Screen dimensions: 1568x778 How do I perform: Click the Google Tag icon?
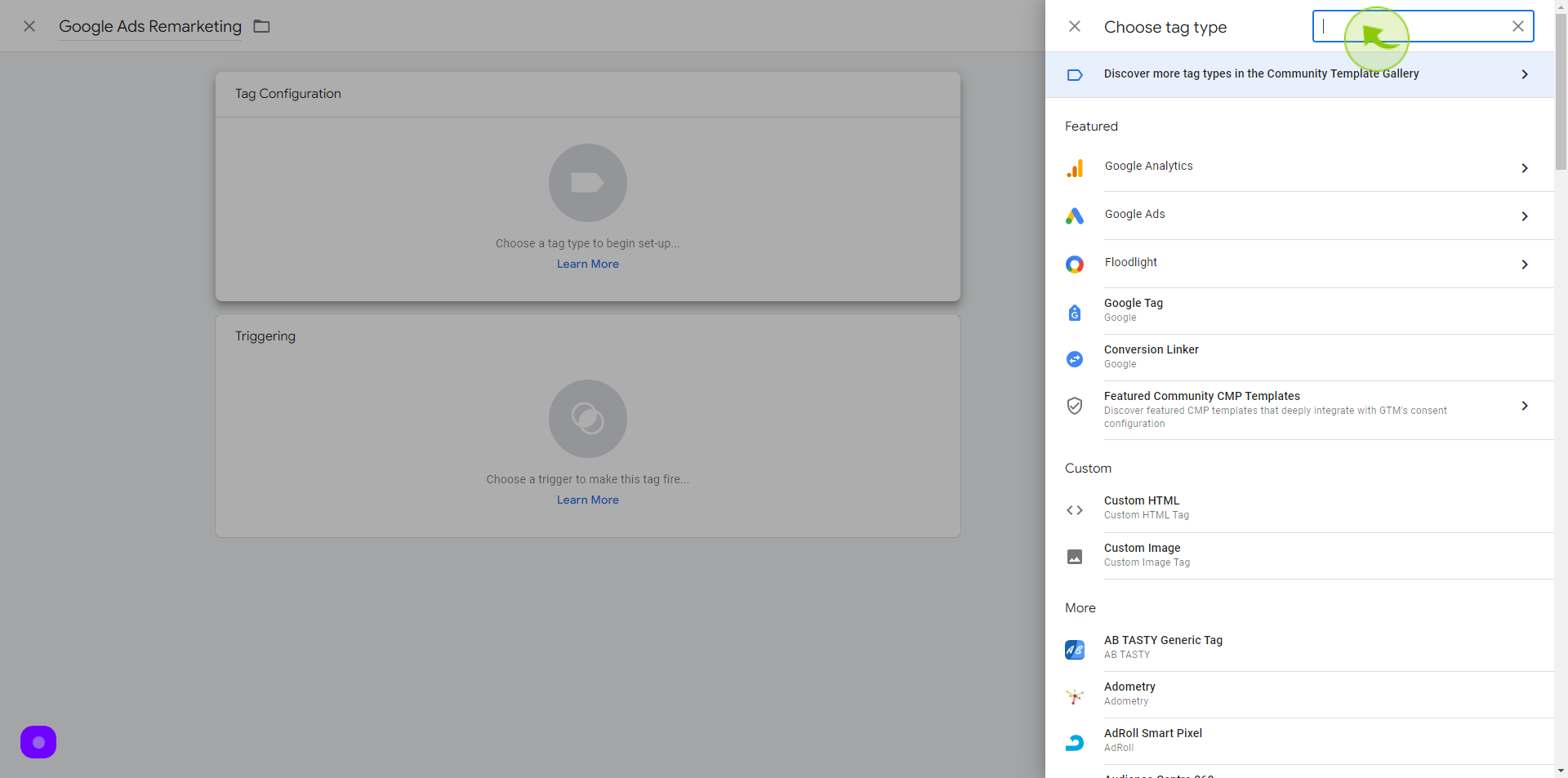pyautogui.click(x=1075, y=313)
